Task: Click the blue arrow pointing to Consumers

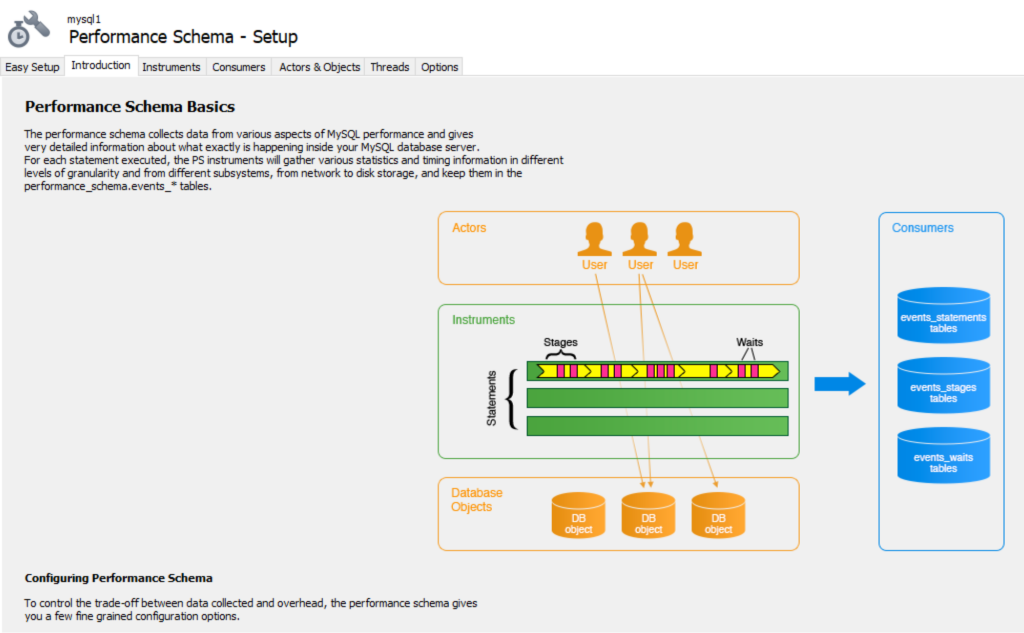Action: coord(840,385)
